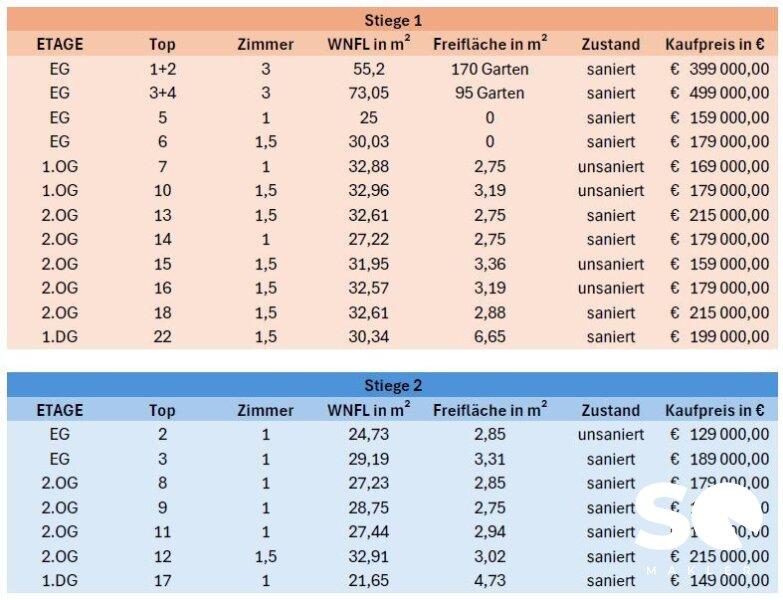Click Kaufpreis column header in Stiege 1
Screen dimensions: 783x600
pyautogui.click(x=715, y=44)
